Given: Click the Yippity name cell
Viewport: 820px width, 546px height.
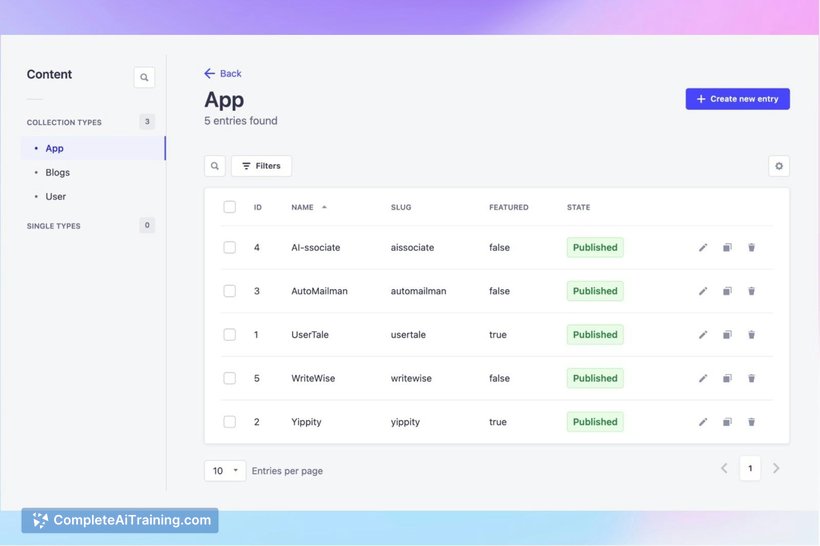Looking at the screenshot, I should pos(306,422).
